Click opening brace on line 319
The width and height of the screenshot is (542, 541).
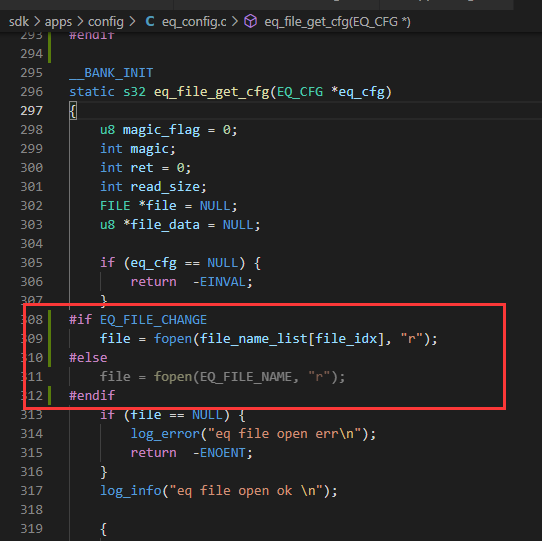click(x=103, y=529)
